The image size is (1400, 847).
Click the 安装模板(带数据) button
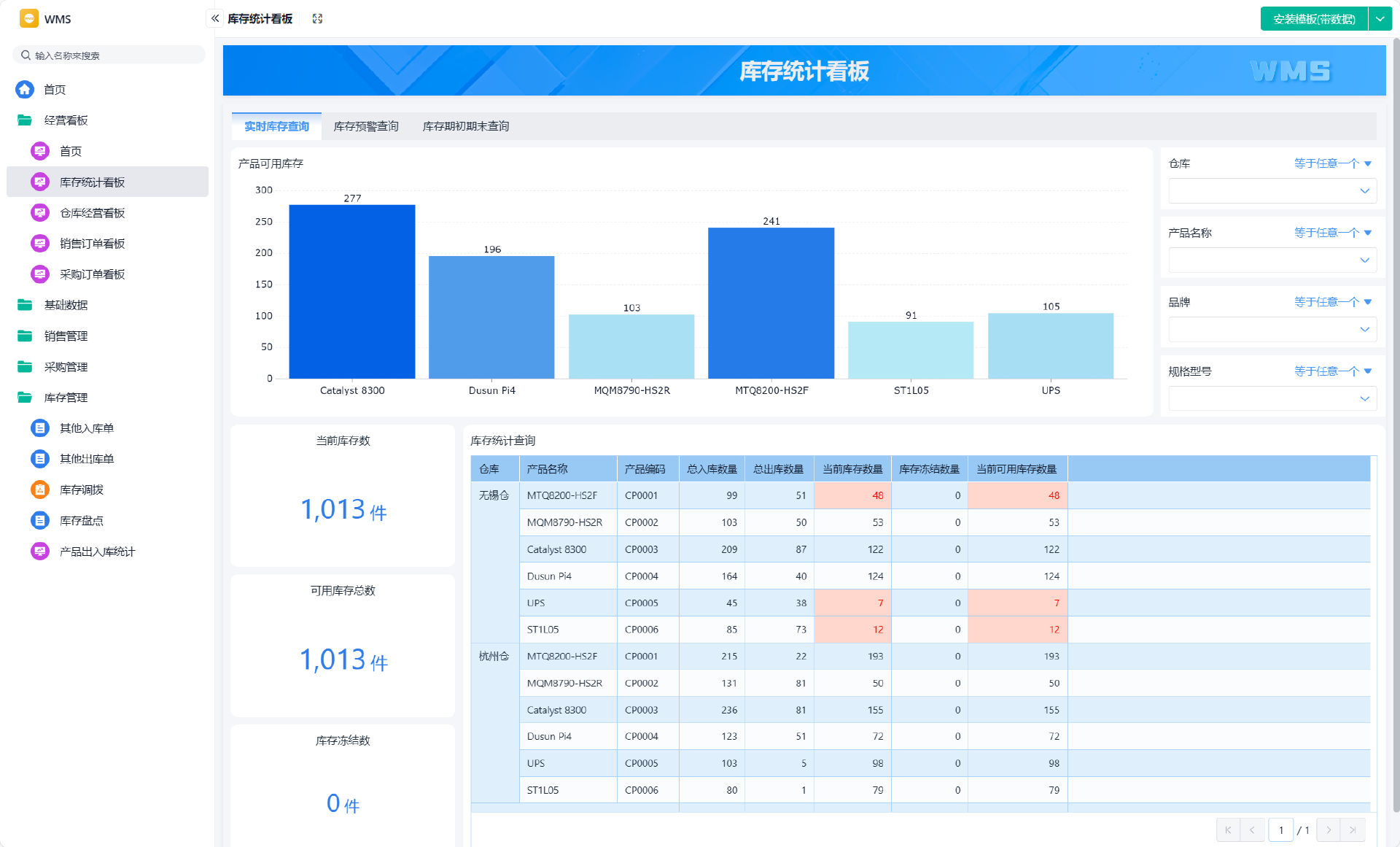click(1314, 19)
